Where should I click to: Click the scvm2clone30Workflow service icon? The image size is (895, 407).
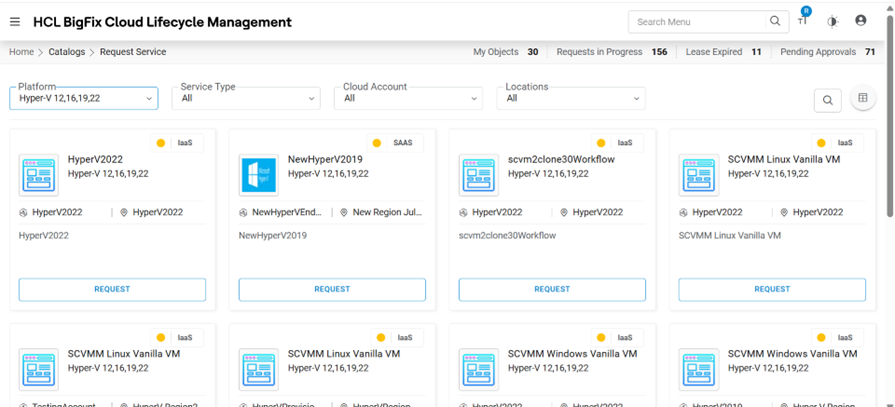tap(479, 175)
